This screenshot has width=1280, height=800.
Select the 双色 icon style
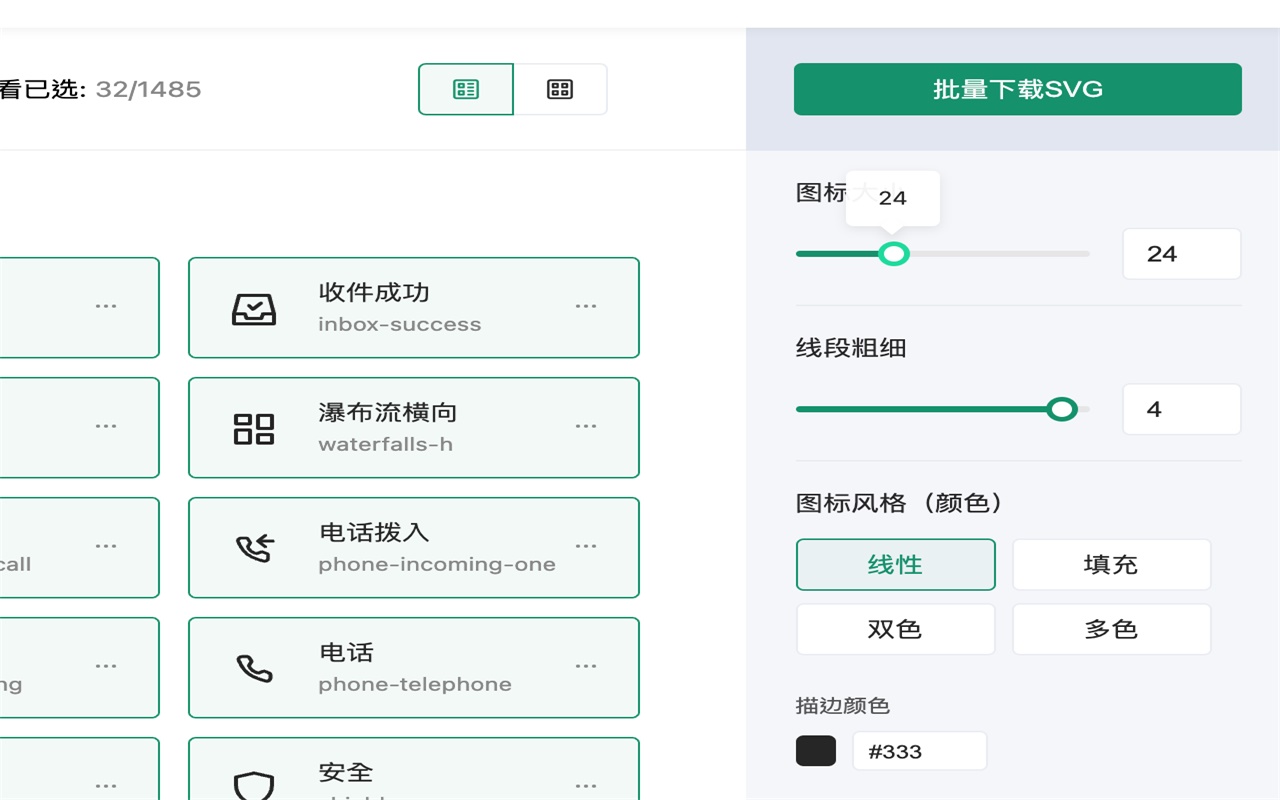pos(896,629)
